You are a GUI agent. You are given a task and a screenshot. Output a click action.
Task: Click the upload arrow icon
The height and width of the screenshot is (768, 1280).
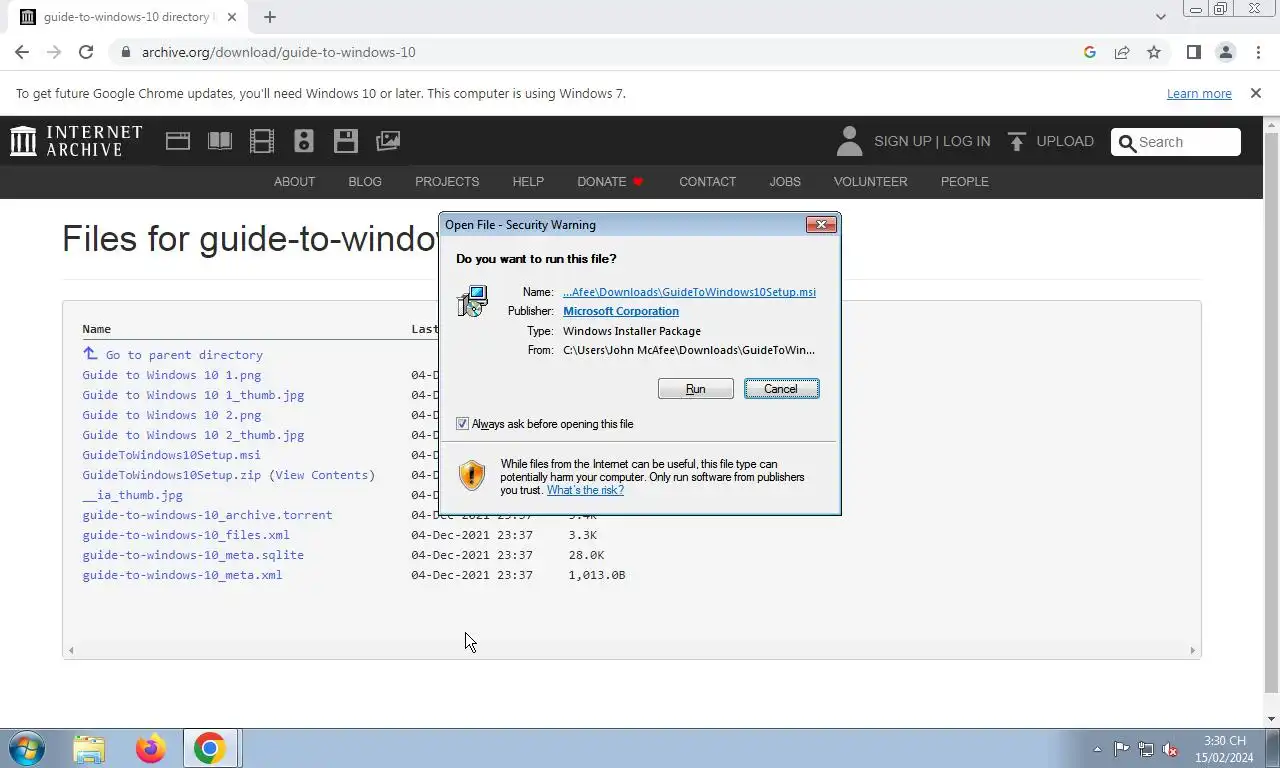1017,141
